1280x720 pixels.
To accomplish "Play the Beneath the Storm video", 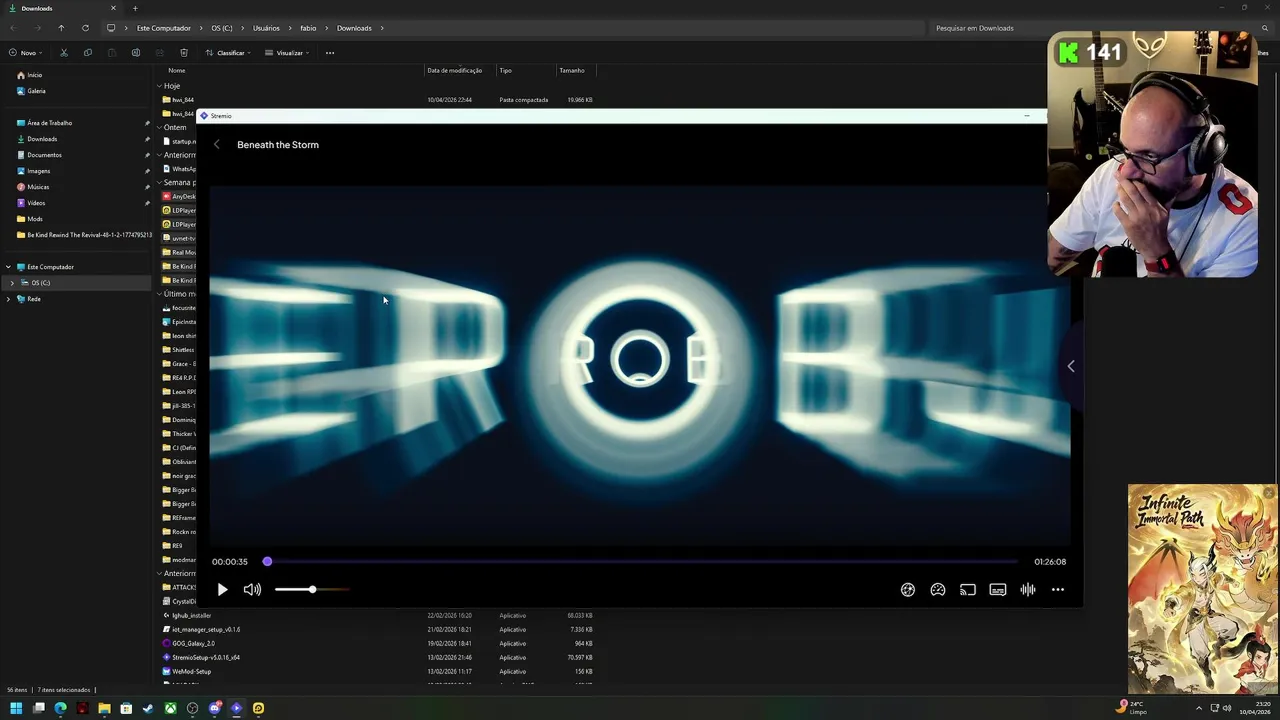I will pyautogui.click(x=222, y=590).
